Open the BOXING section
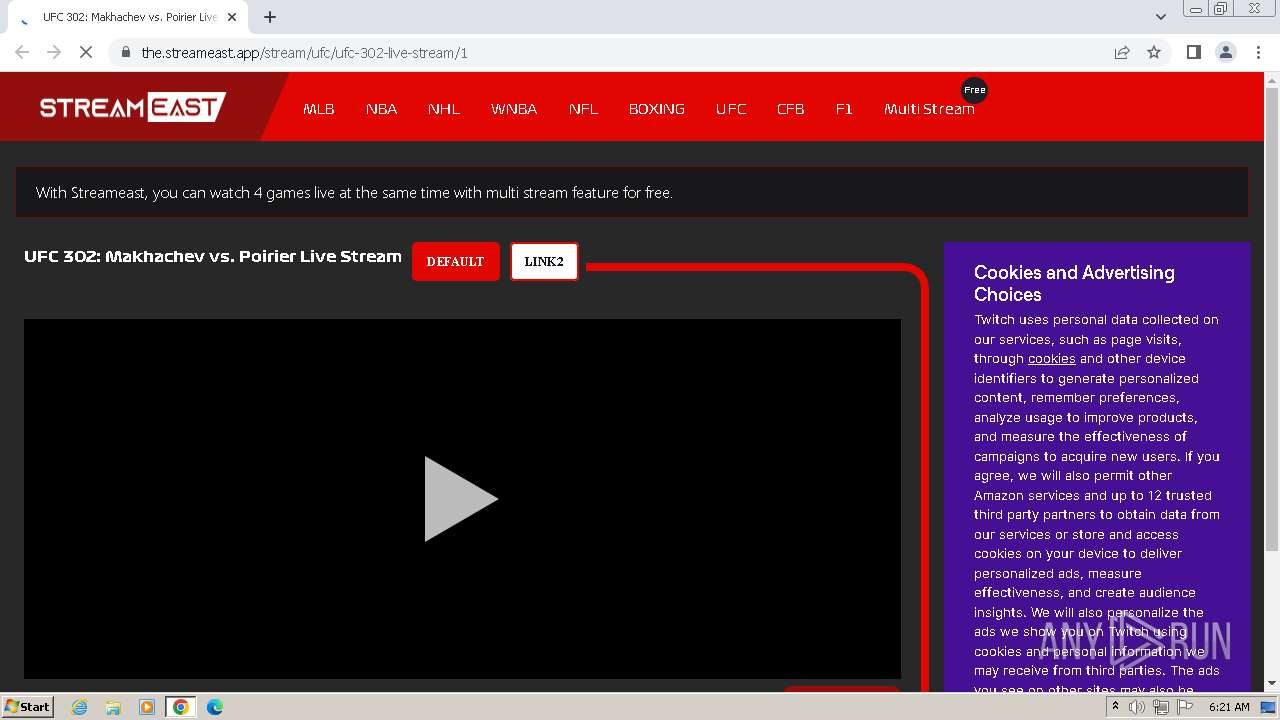The width and height of the screenshot is (1280, 720). point(657,109)
